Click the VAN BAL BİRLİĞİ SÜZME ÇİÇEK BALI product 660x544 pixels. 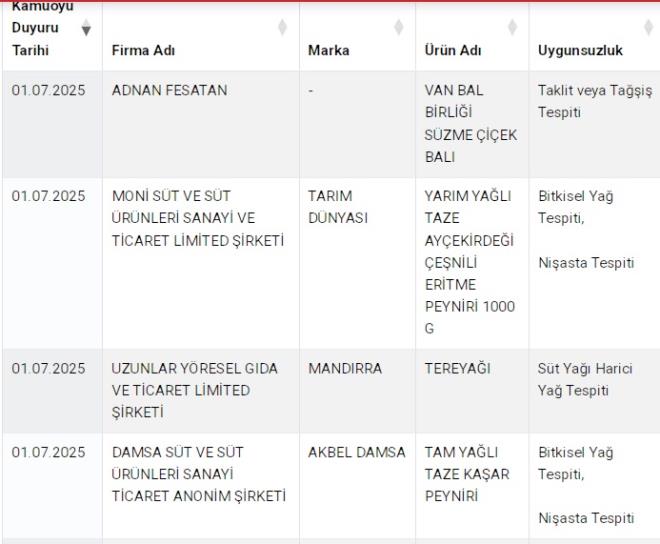[470, 124]
